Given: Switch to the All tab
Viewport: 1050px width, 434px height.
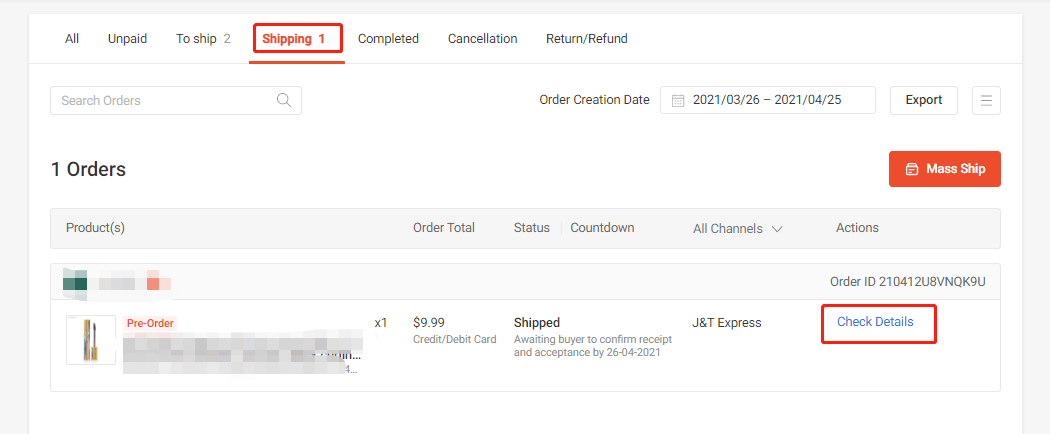Looking at the screenshot, I should point(72,39).
